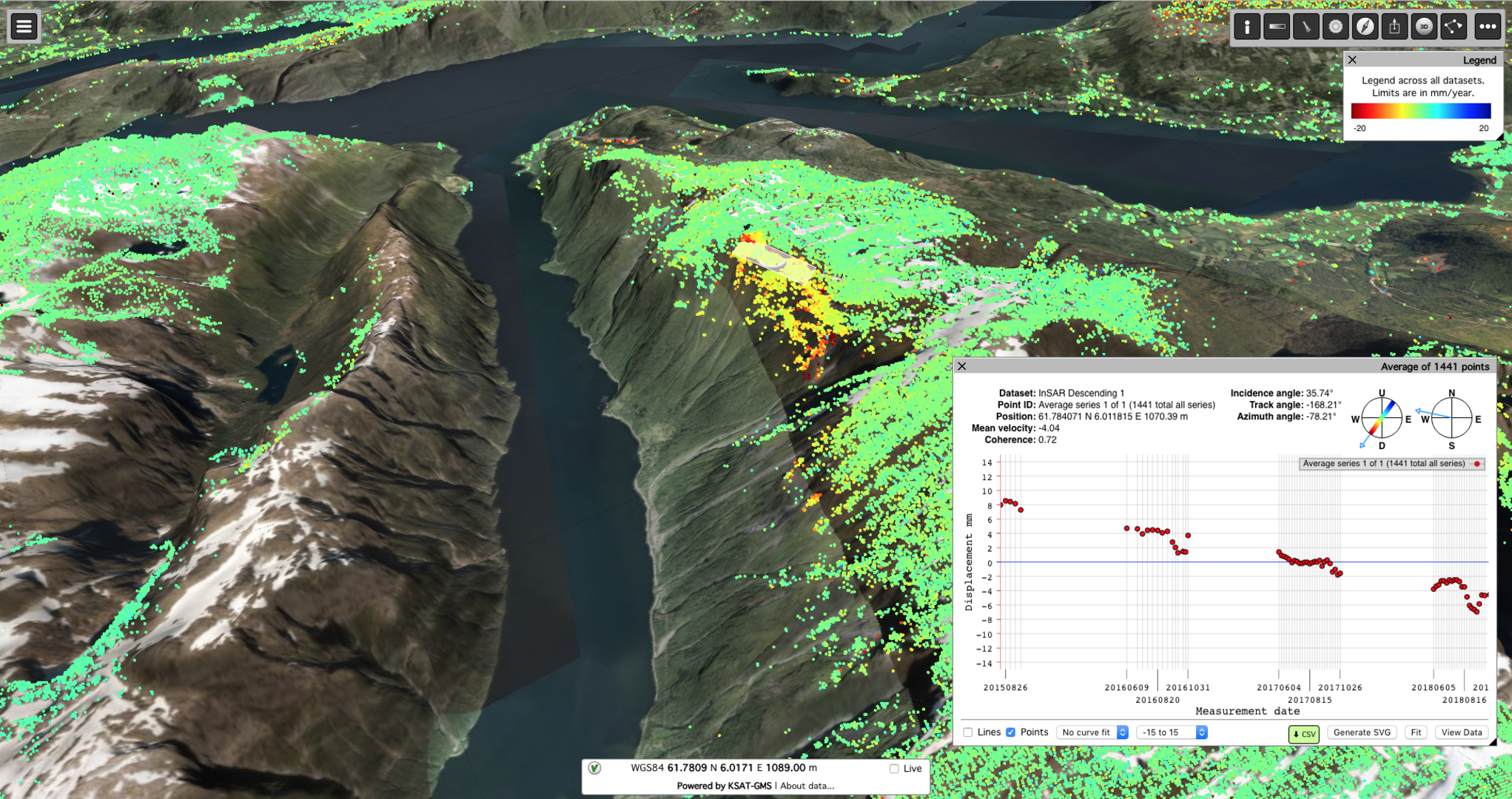Click the Generate SVG button
Image resolution: width=1512 pixels, height=799 pixels.
tap(1362, 732)
